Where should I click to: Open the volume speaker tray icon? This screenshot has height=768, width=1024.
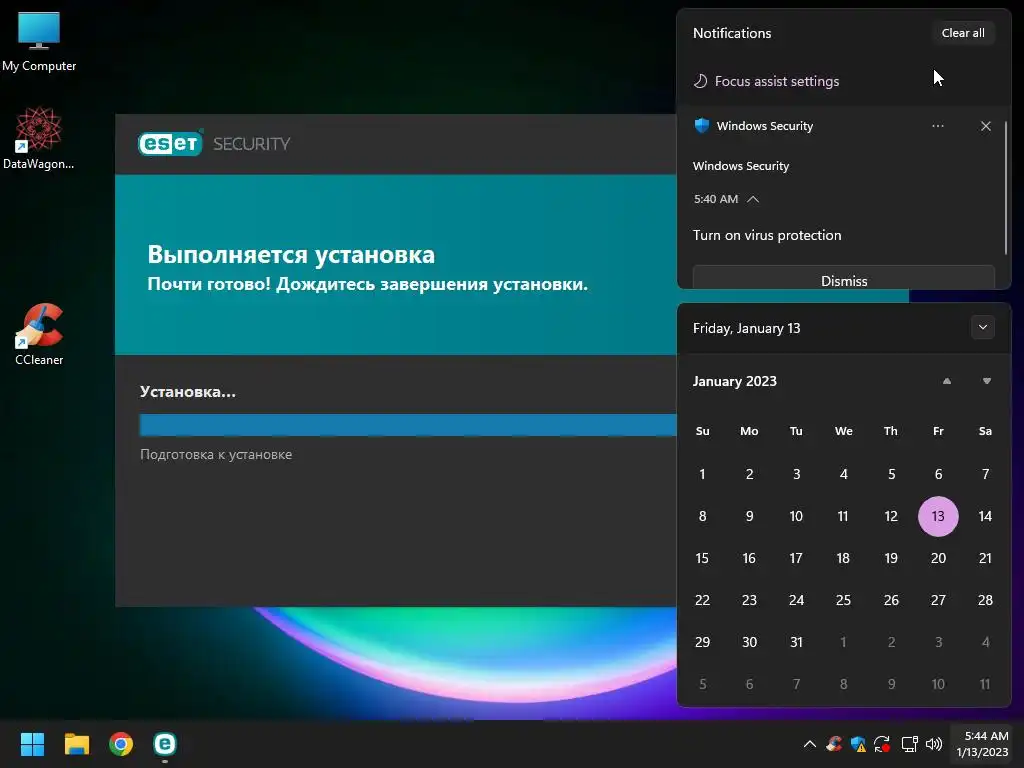click(x=934, y=744)
